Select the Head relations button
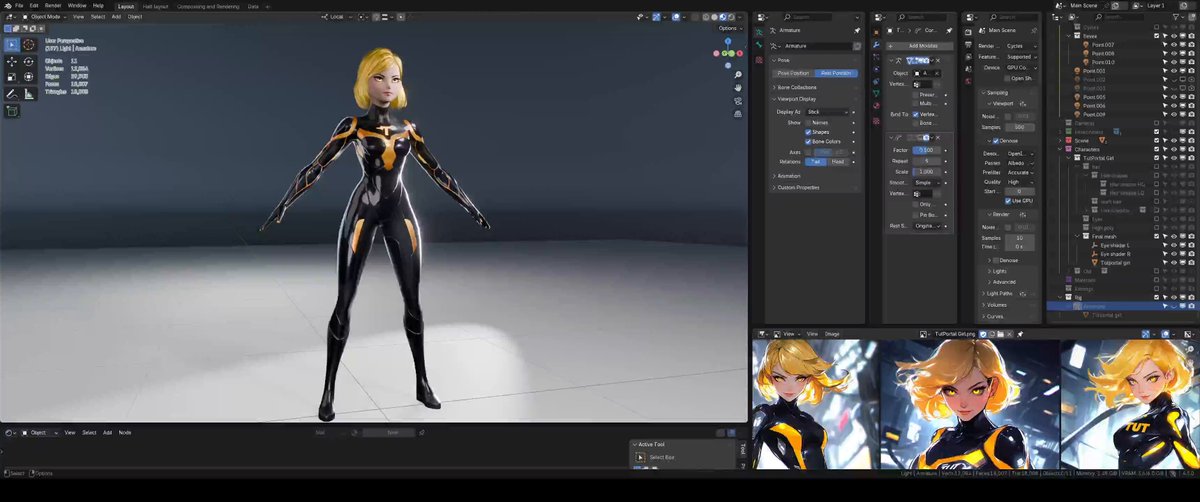The height and width of the screenshot is (502, 1200). [x=839, y=161]
